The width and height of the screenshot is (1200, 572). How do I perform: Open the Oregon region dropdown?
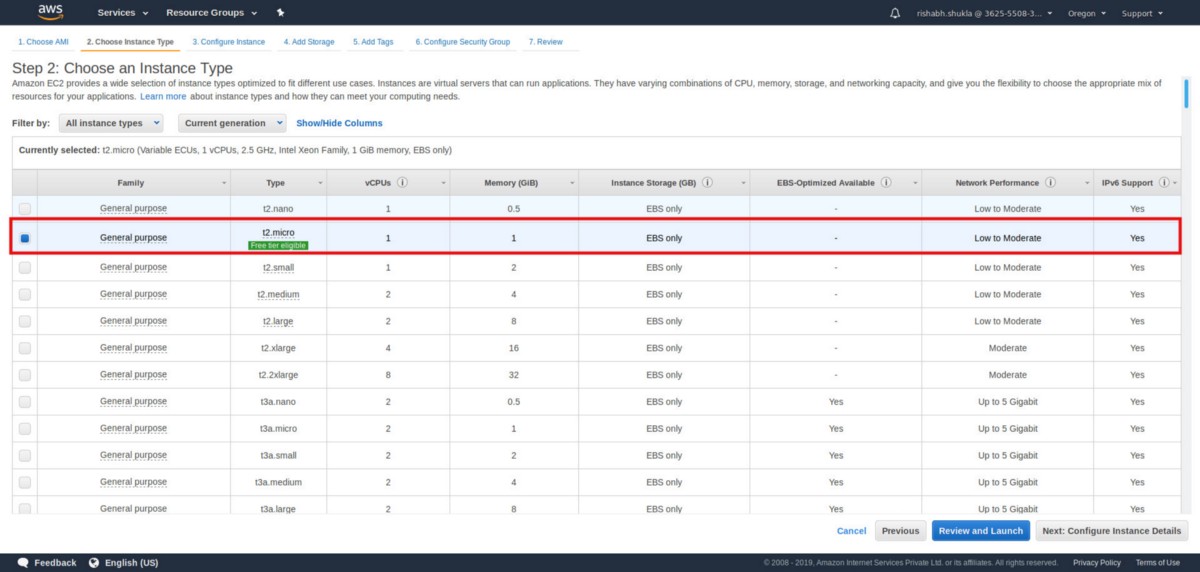click(x=1086, y=13)
